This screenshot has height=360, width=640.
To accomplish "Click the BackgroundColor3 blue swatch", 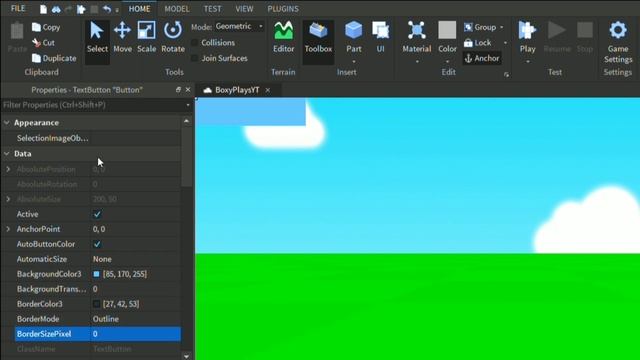I will 96,274.
